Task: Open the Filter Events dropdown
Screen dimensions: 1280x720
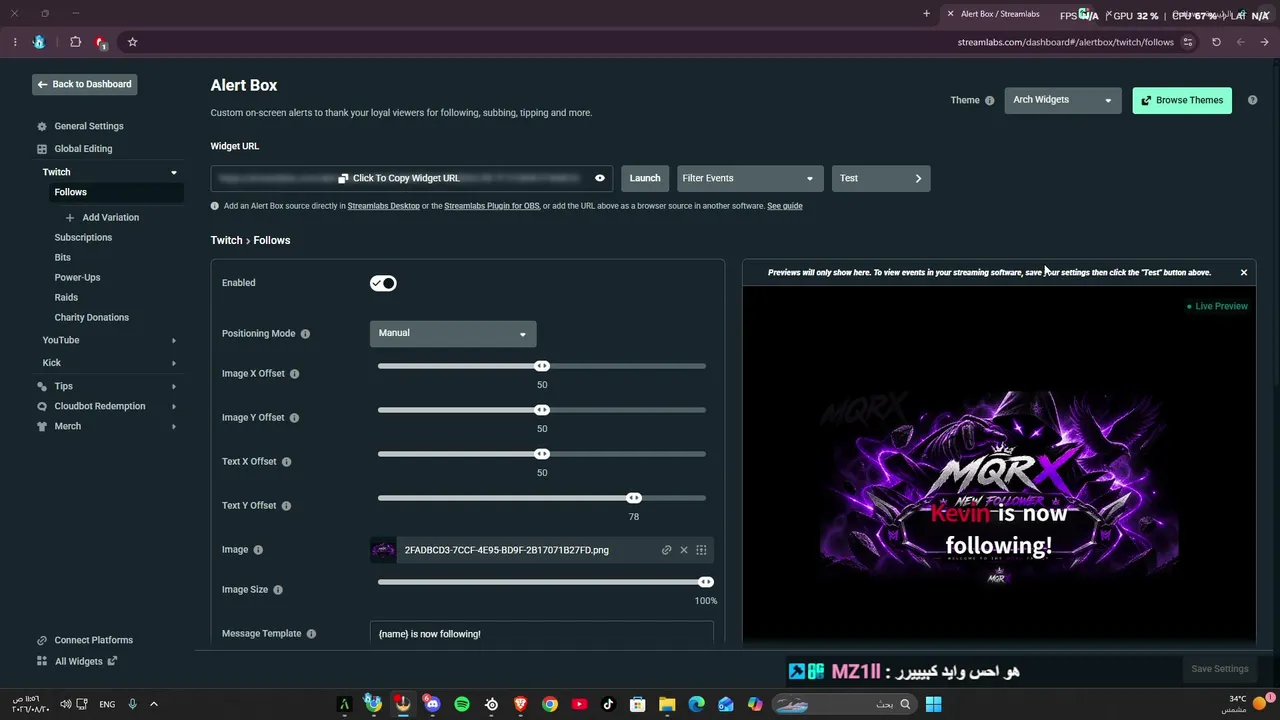Action: pos(750,178)
